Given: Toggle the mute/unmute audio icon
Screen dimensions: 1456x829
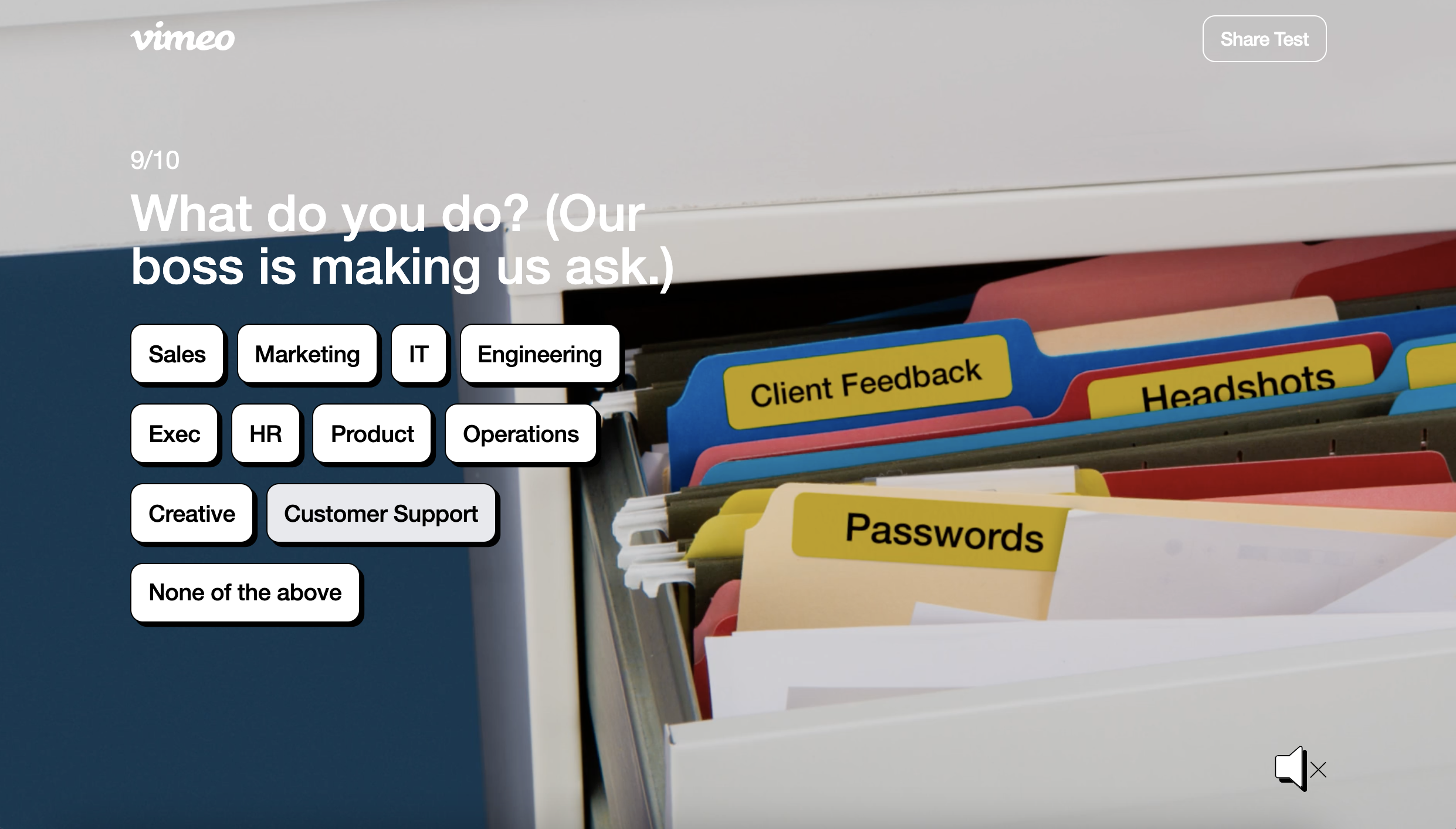Looking at the screenshot, I should [1298, 769].
